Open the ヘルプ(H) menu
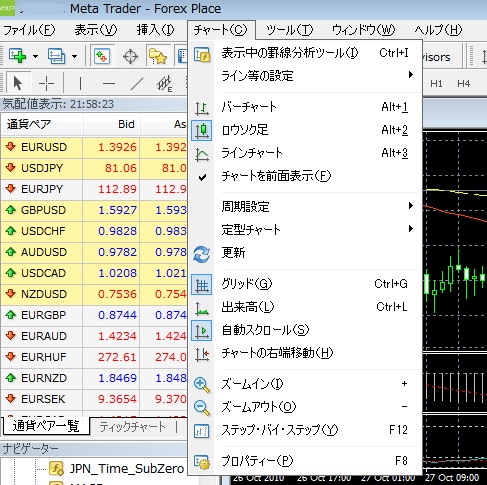This screenshot has width=487, height=485. click(438, 30)
